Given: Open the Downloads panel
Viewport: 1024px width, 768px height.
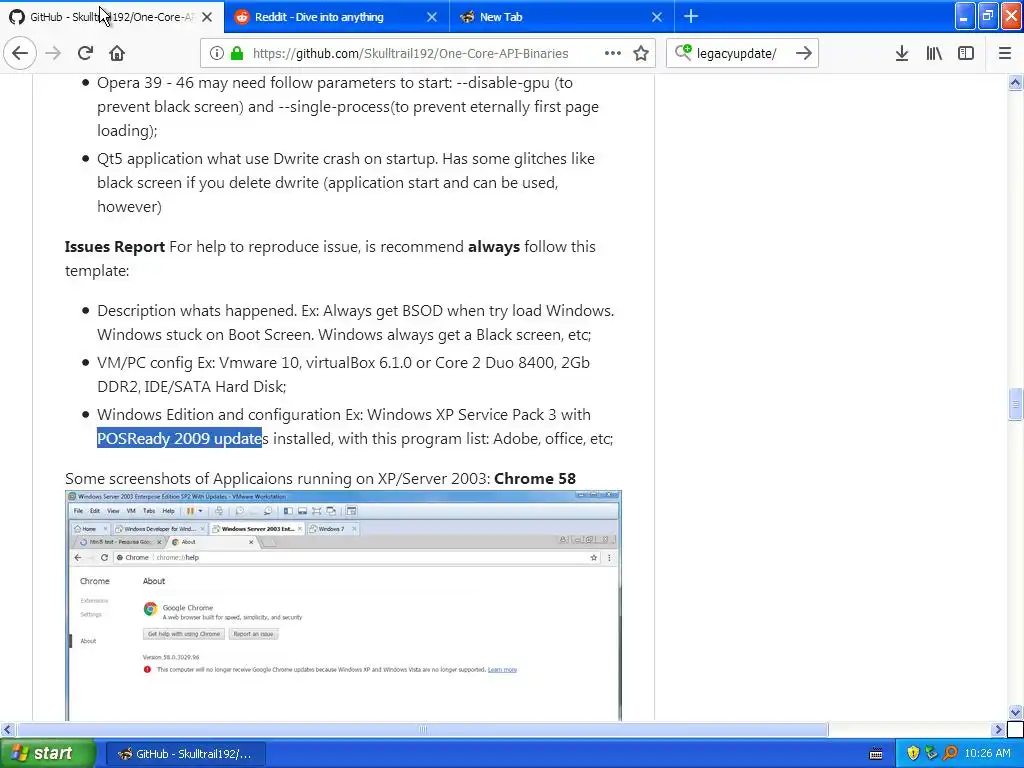Looking at the screenshot, I should click(x=902, y=53).
